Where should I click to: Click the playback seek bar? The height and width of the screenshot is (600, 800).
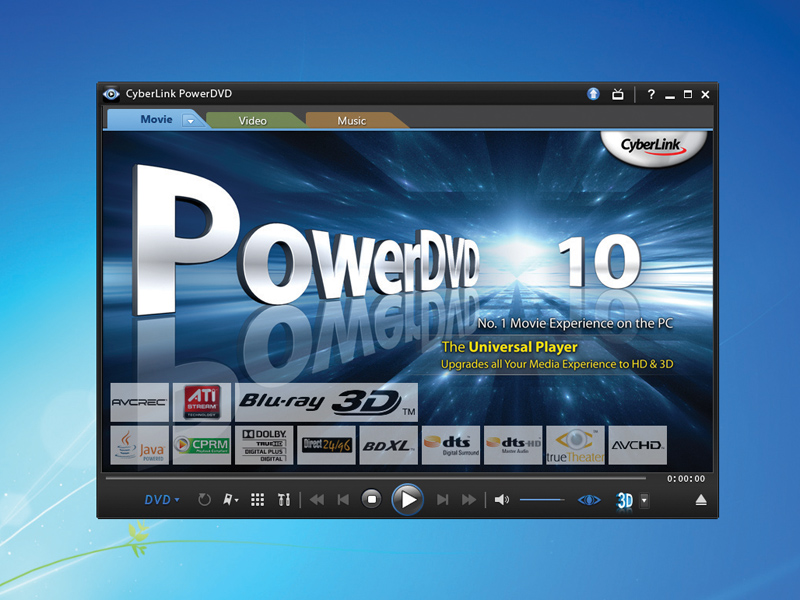(376, 479)
